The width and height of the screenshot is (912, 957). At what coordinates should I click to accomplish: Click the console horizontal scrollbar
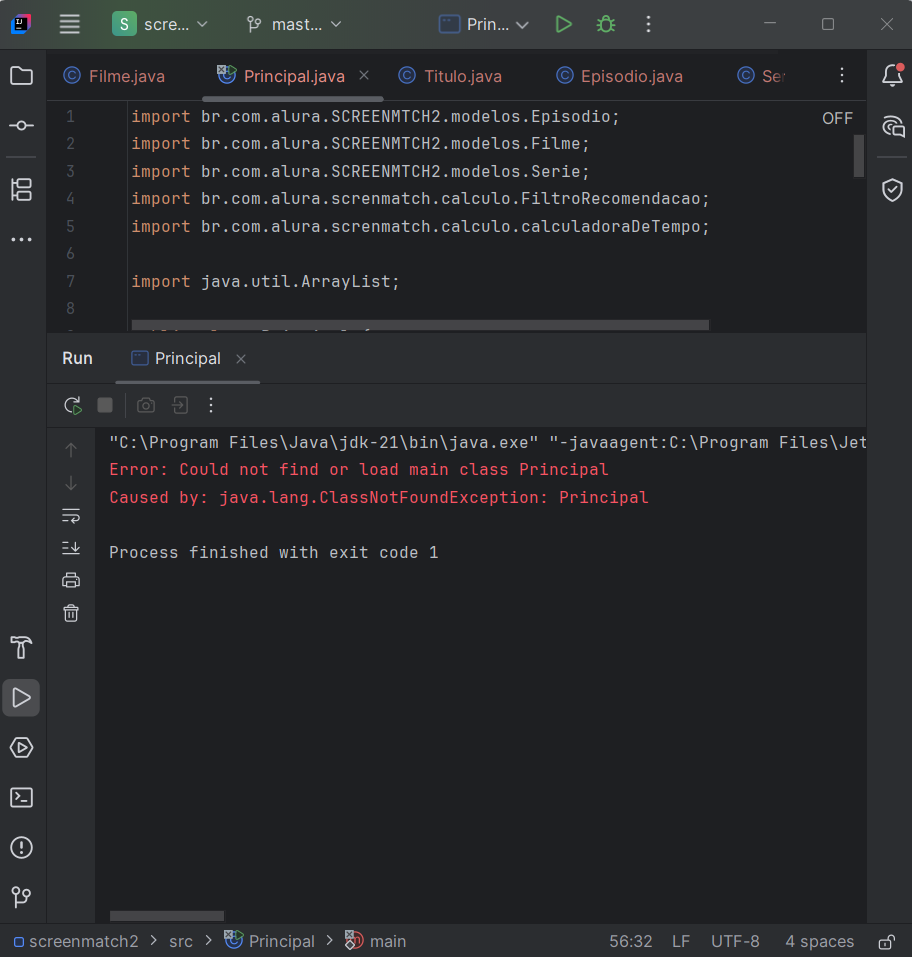point(167,915)
